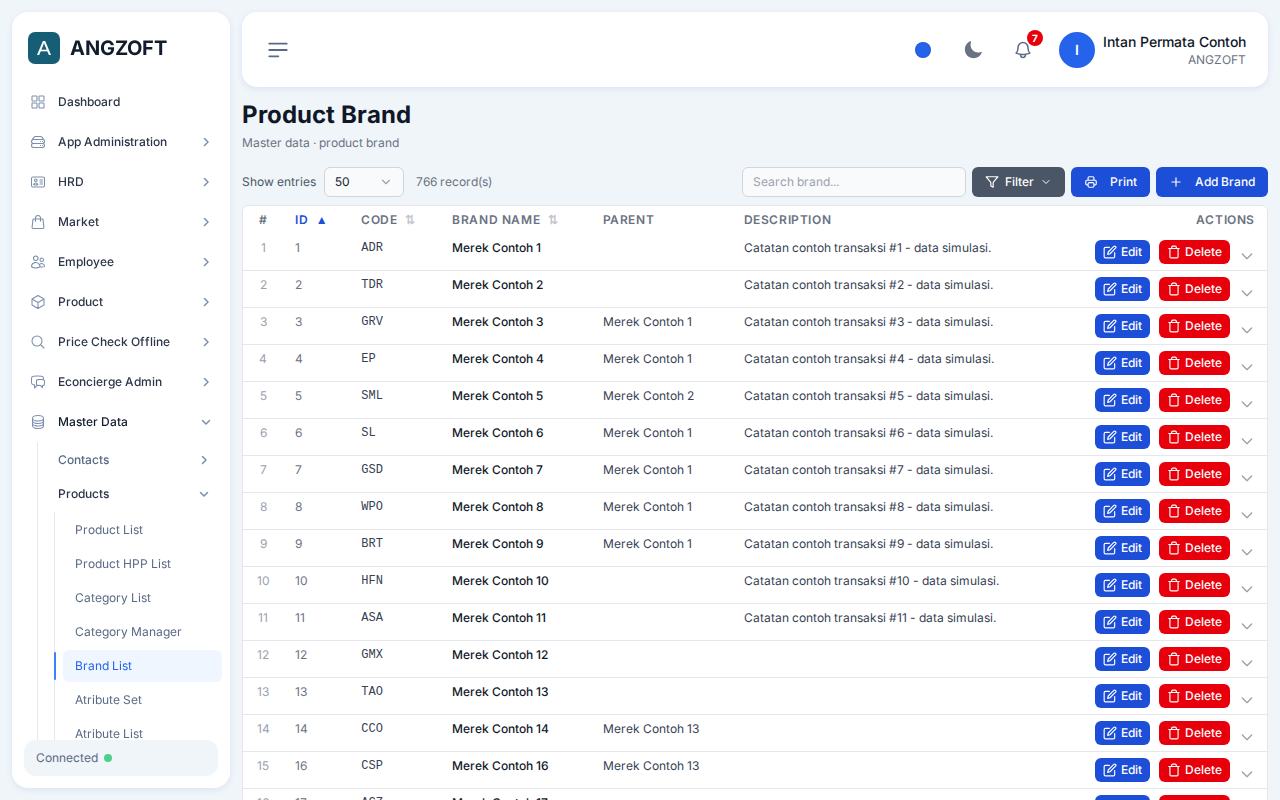Click the ANGZOFT logo icon
This screenshot has height=800, width=1280.
coord(44,48)
